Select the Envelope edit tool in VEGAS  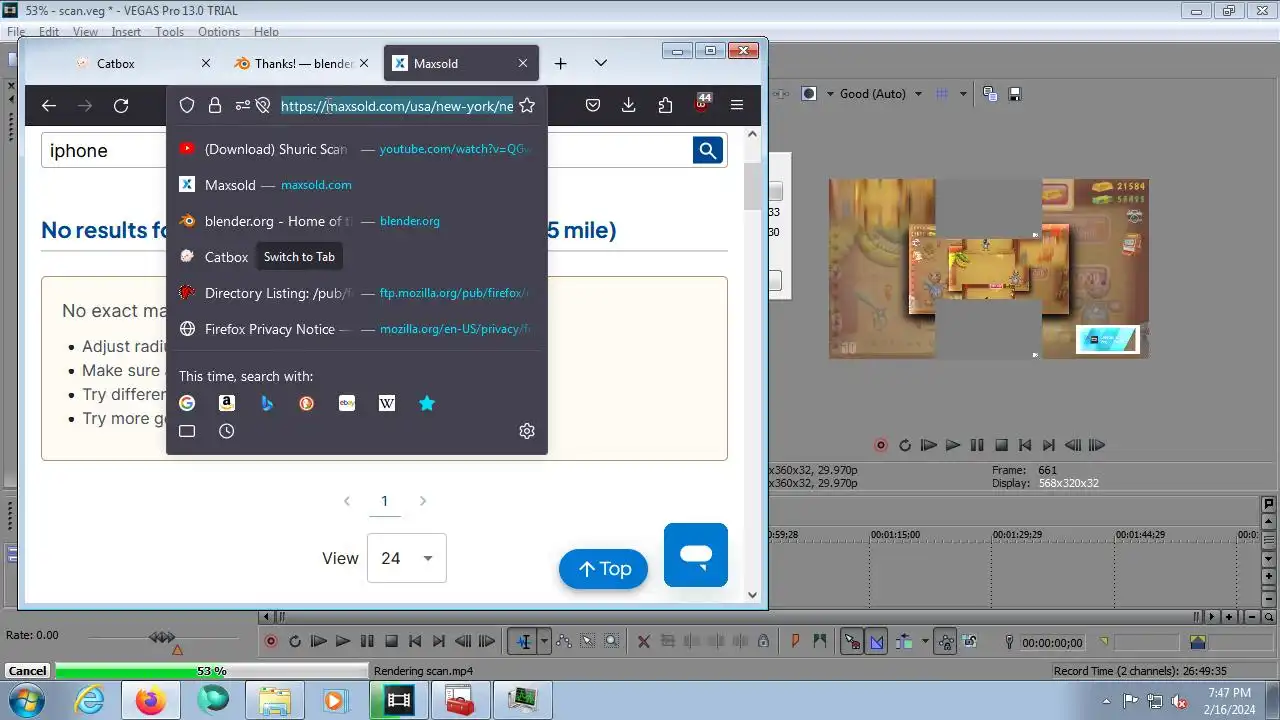pyautogui.click(x=564, y=641)
